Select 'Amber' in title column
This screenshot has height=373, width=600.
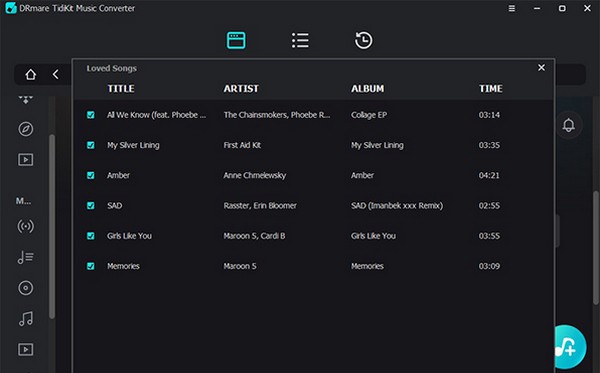pyautogui.click(x=118, y=175)
